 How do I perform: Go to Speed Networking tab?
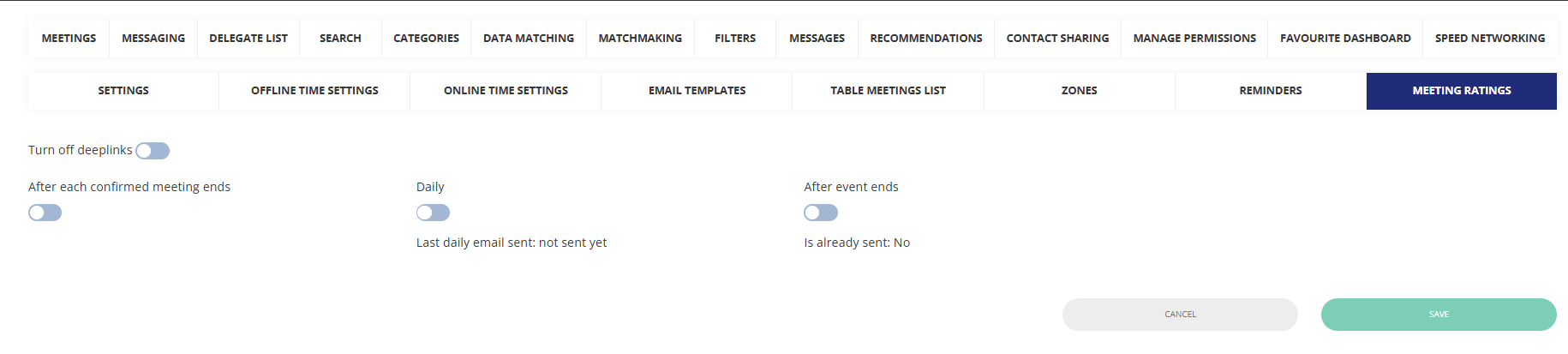(x=1490, y=39)
